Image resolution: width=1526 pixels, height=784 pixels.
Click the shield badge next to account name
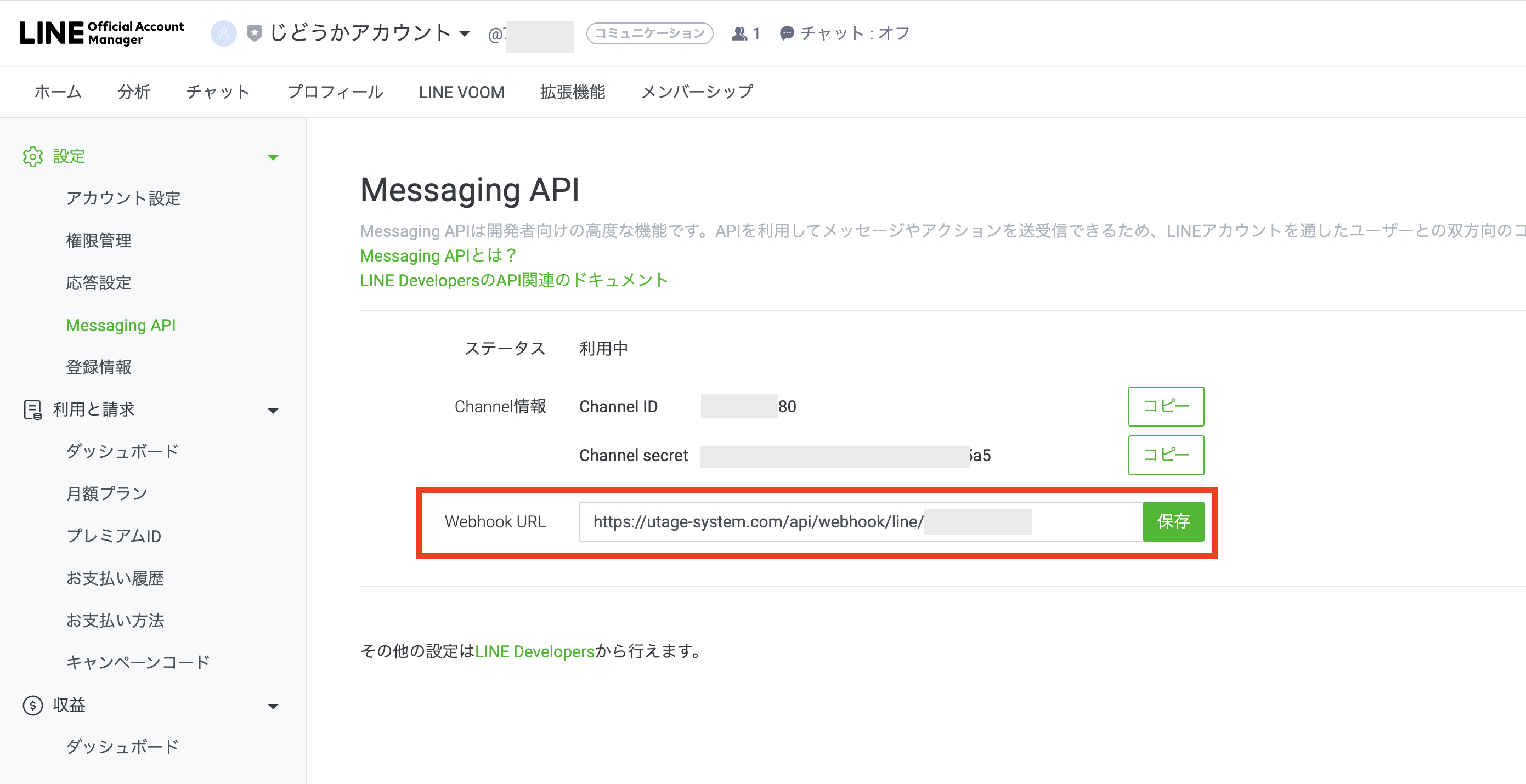[254, 33]
